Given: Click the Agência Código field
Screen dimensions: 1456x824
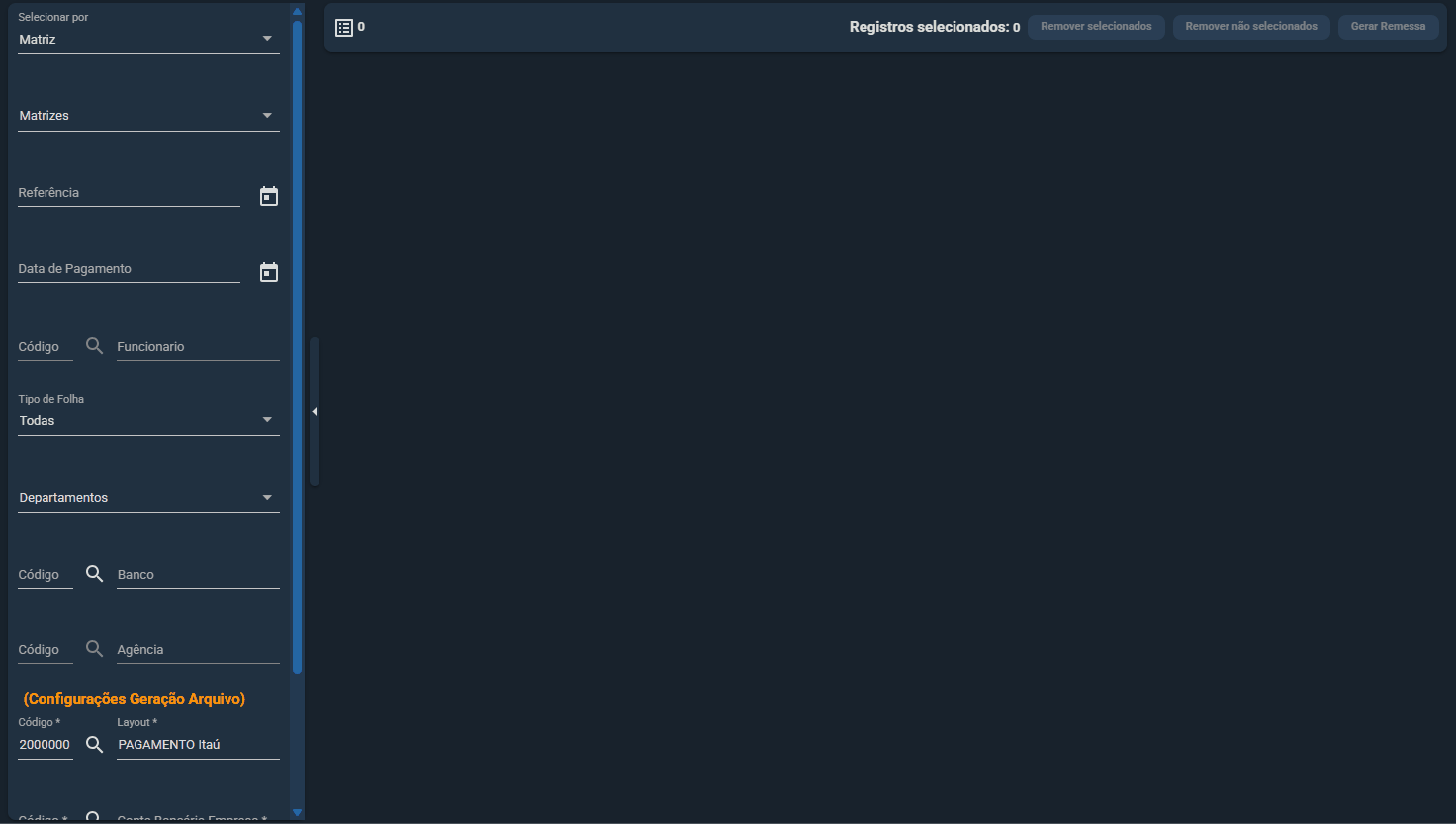Looking at the screenshot, I should (45, 650).
